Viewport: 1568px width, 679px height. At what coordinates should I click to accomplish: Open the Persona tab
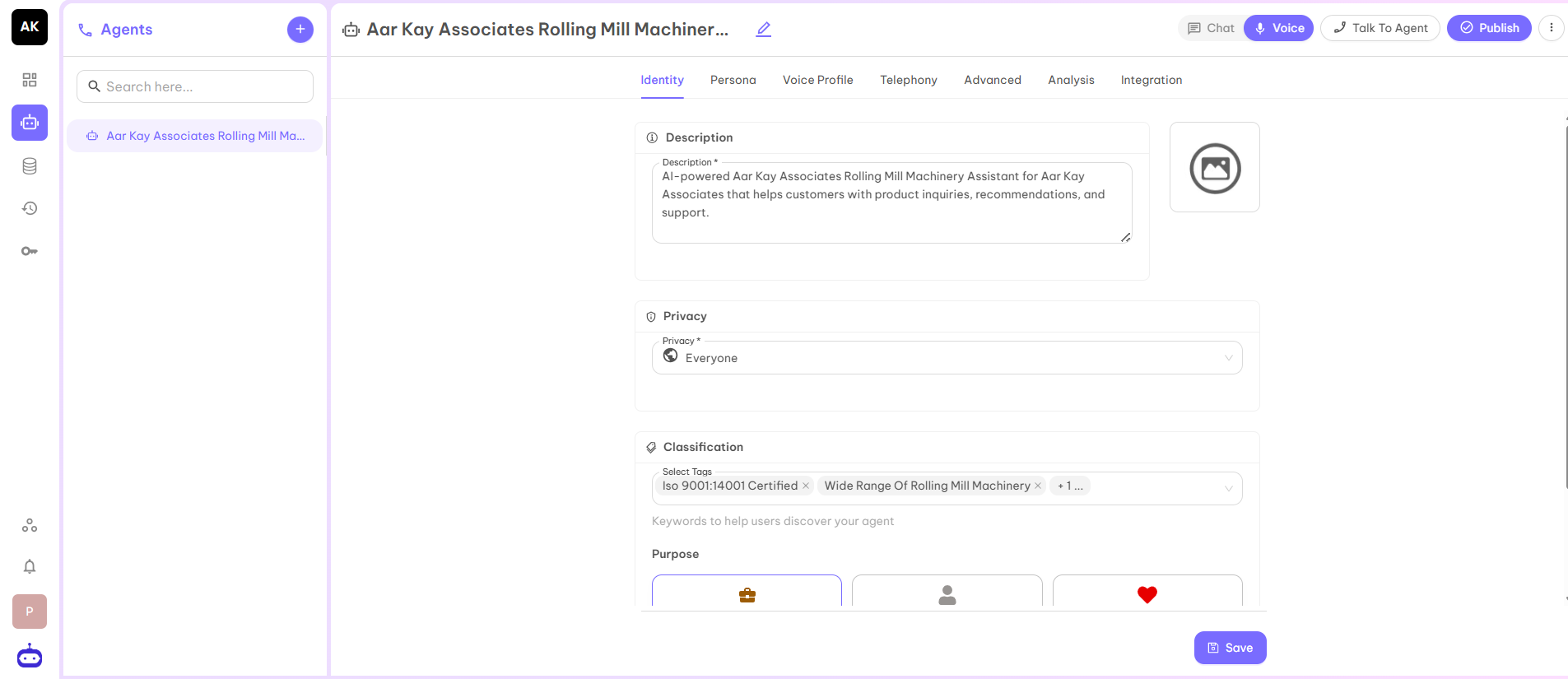pos(733,80)
